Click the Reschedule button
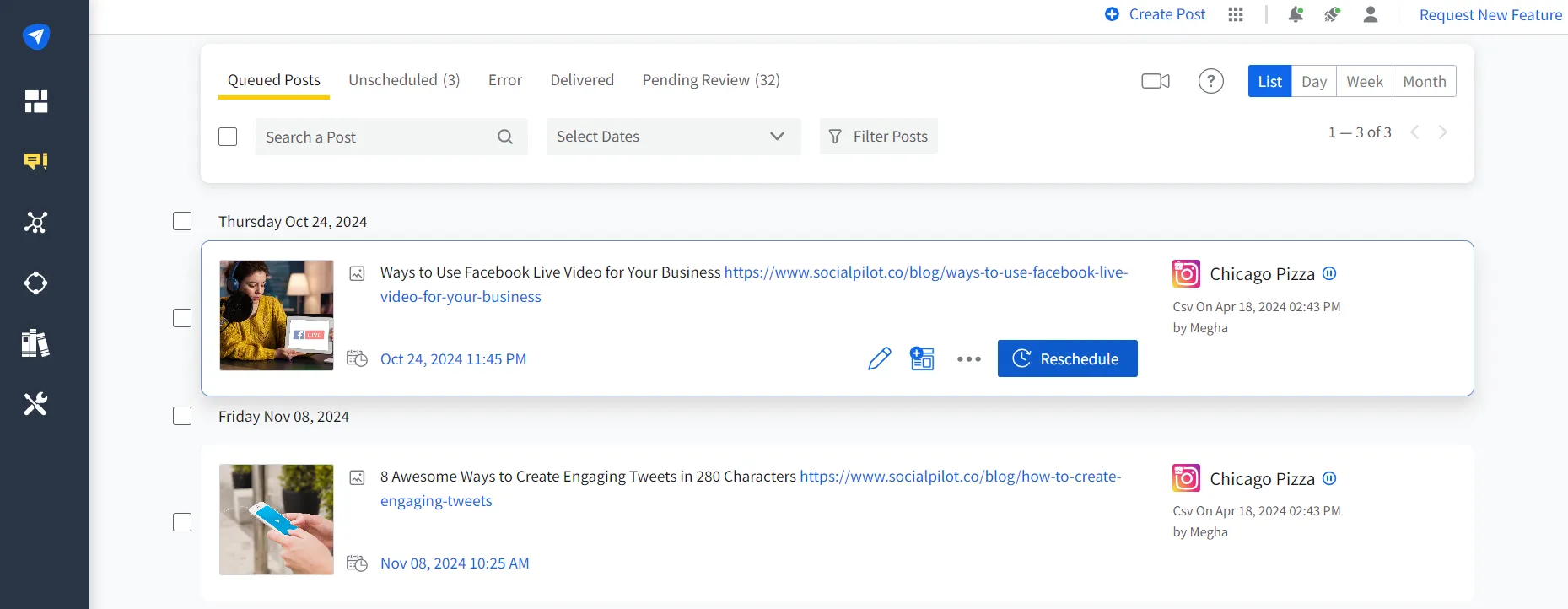Screen dimensions: 1568x609 [x=1068, y=358]
